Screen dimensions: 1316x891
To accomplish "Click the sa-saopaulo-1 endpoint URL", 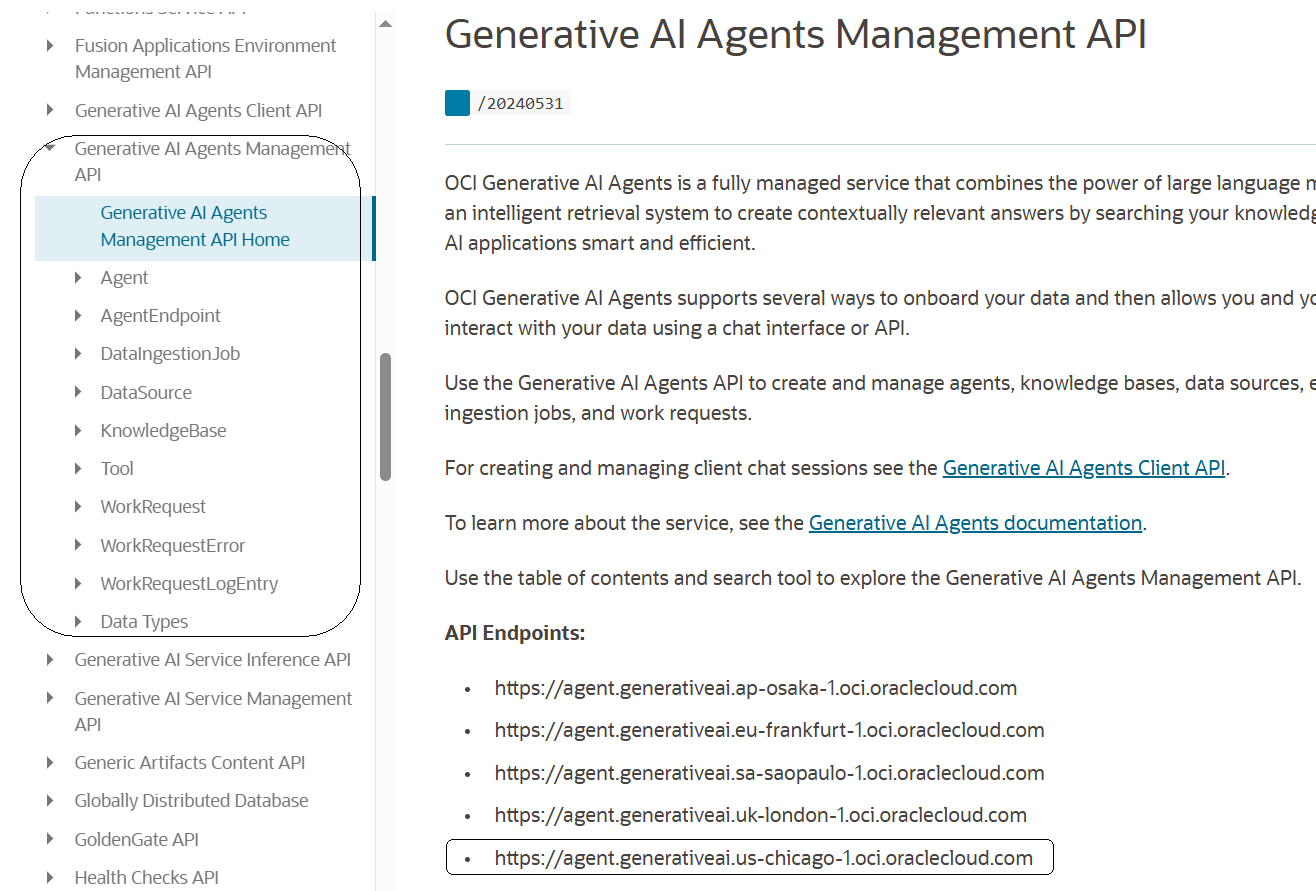I will (x=769, y=773).
